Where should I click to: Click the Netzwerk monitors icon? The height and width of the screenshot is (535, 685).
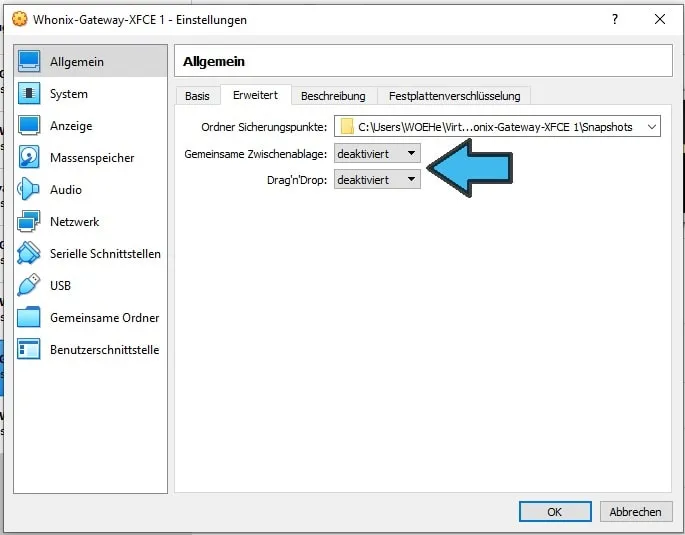29,221
